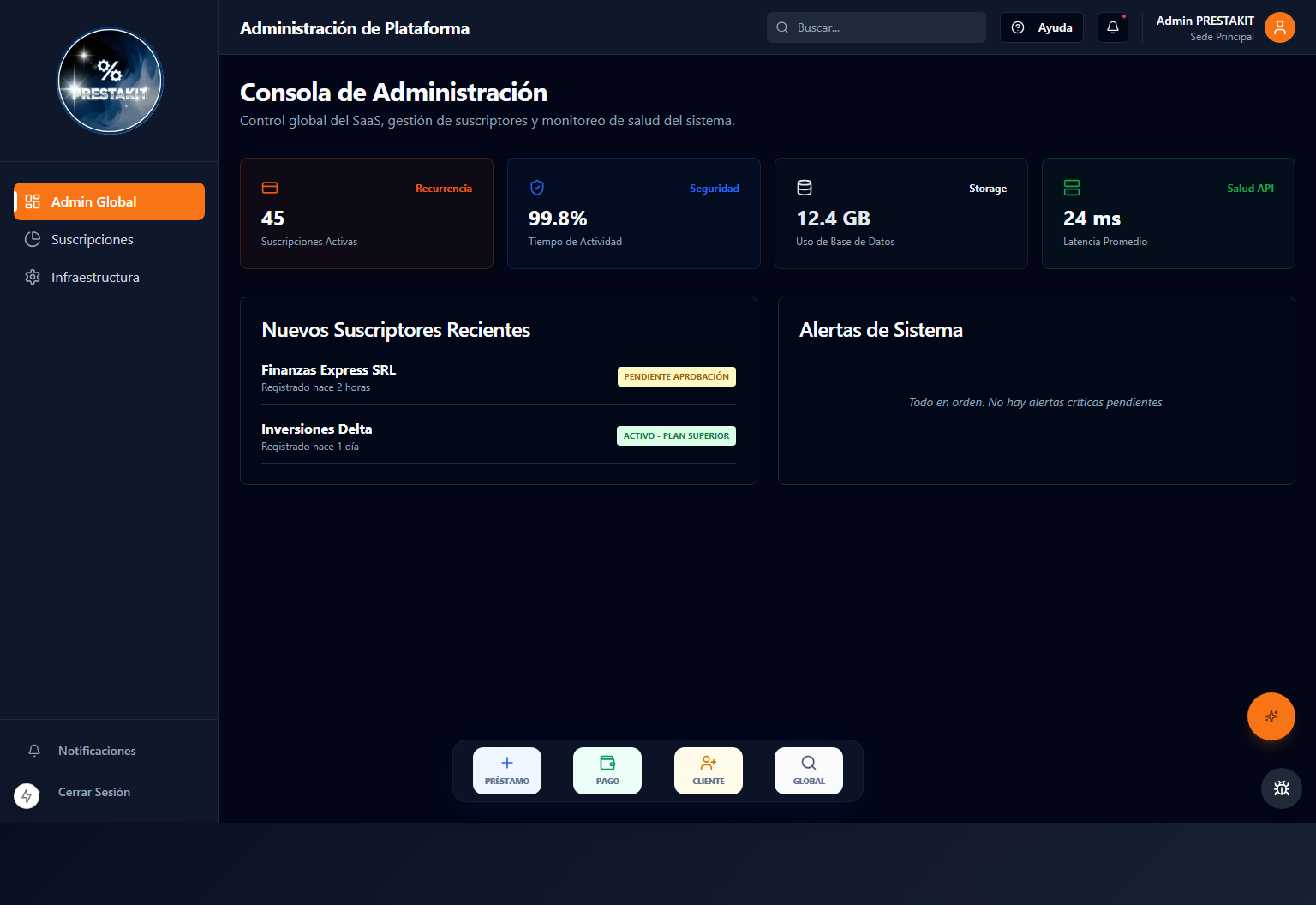Open the Ayuda help button
Screen dimensions: 1316x905
click(x=1042, y=27)
